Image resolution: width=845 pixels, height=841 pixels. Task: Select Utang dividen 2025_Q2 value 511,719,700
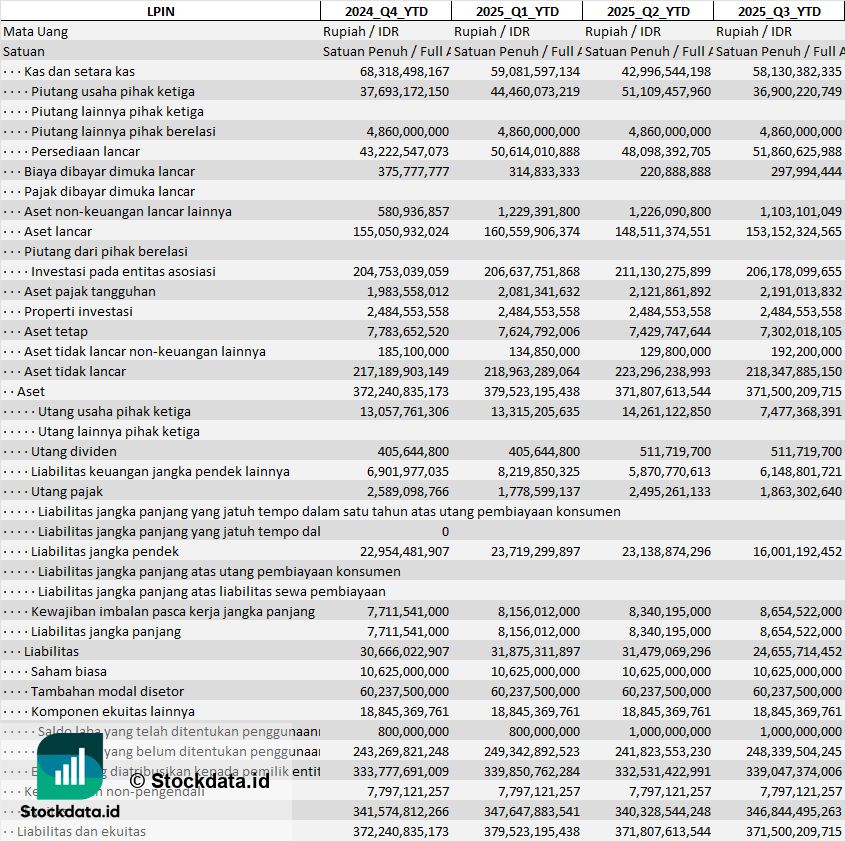click(675, 451)
